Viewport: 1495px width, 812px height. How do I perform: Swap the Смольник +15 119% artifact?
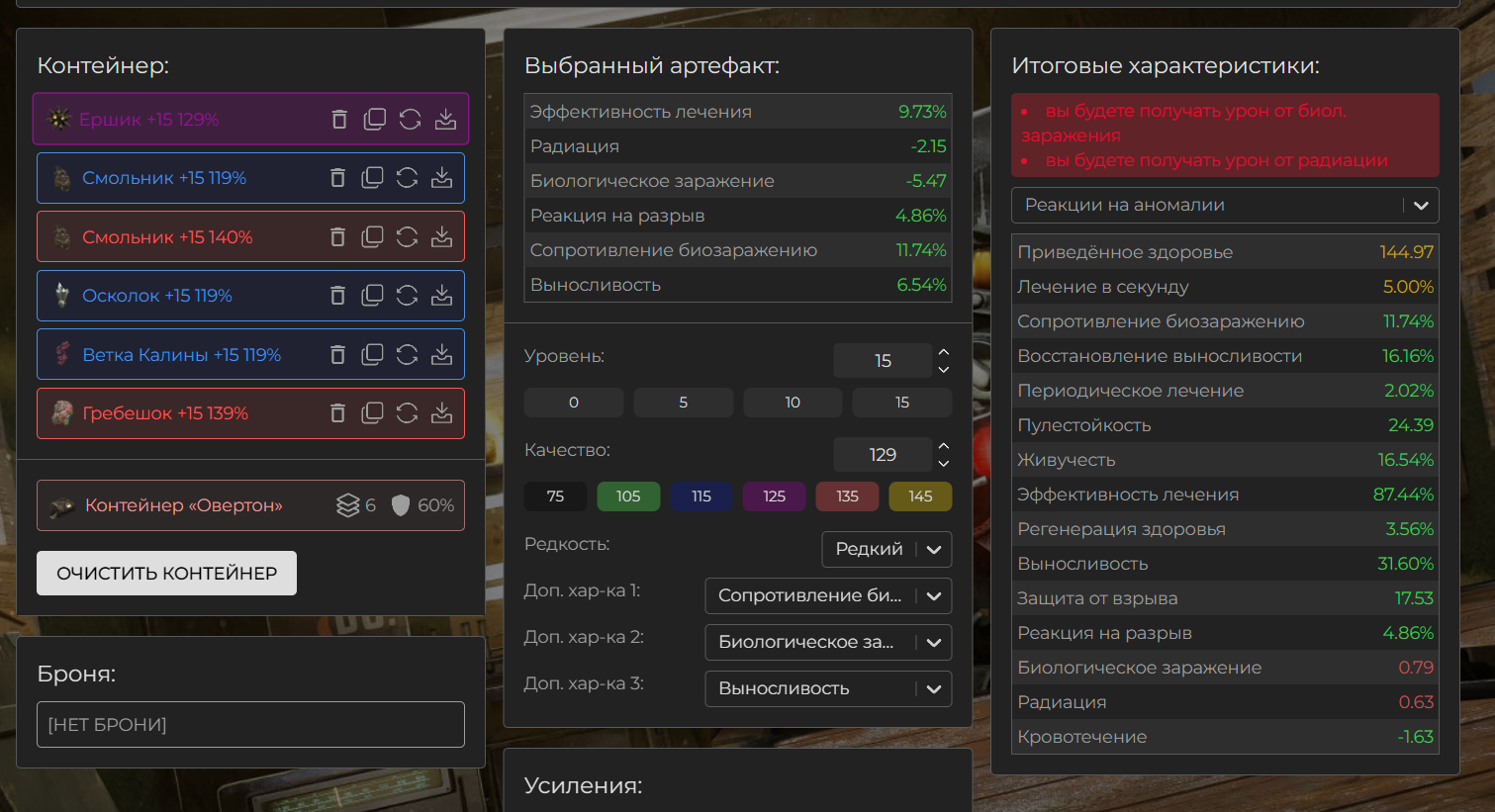[407, 178]
